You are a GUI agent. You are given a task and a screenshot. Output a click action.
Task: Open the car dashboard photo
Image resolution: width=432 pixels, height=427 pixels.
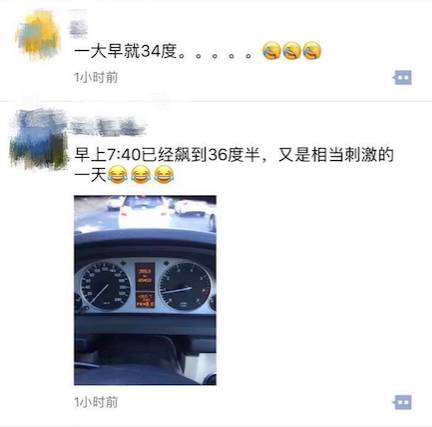145,290
